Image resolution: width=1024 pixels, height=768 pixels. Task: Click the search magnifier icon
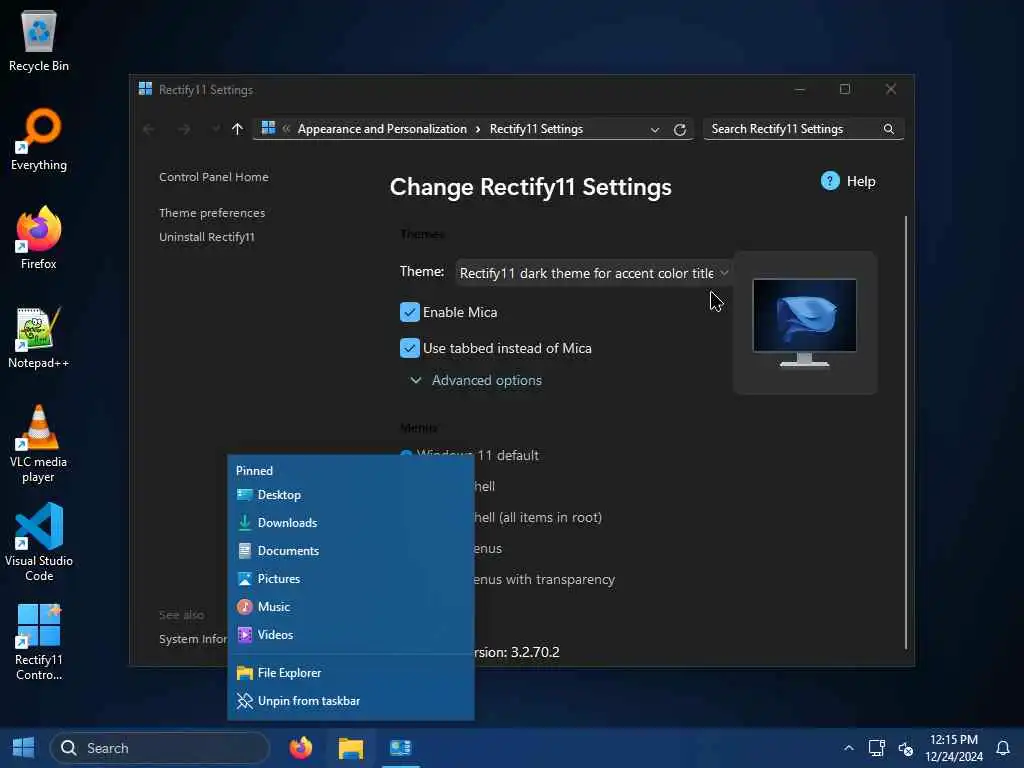[x=889, y=129]
